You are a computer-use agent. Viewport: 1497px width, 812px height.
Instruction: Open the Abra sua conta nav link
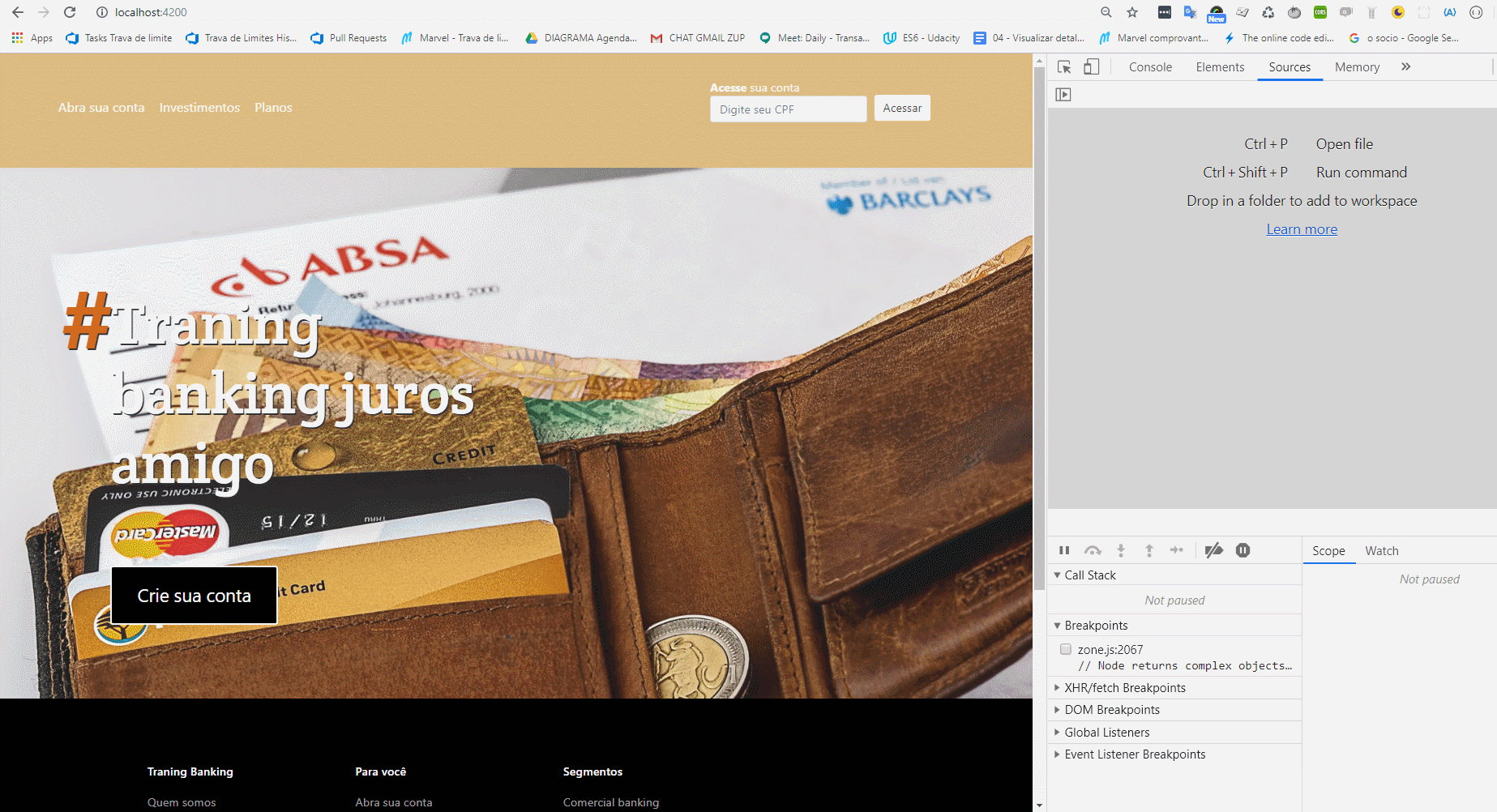click(x=101, y=107)
